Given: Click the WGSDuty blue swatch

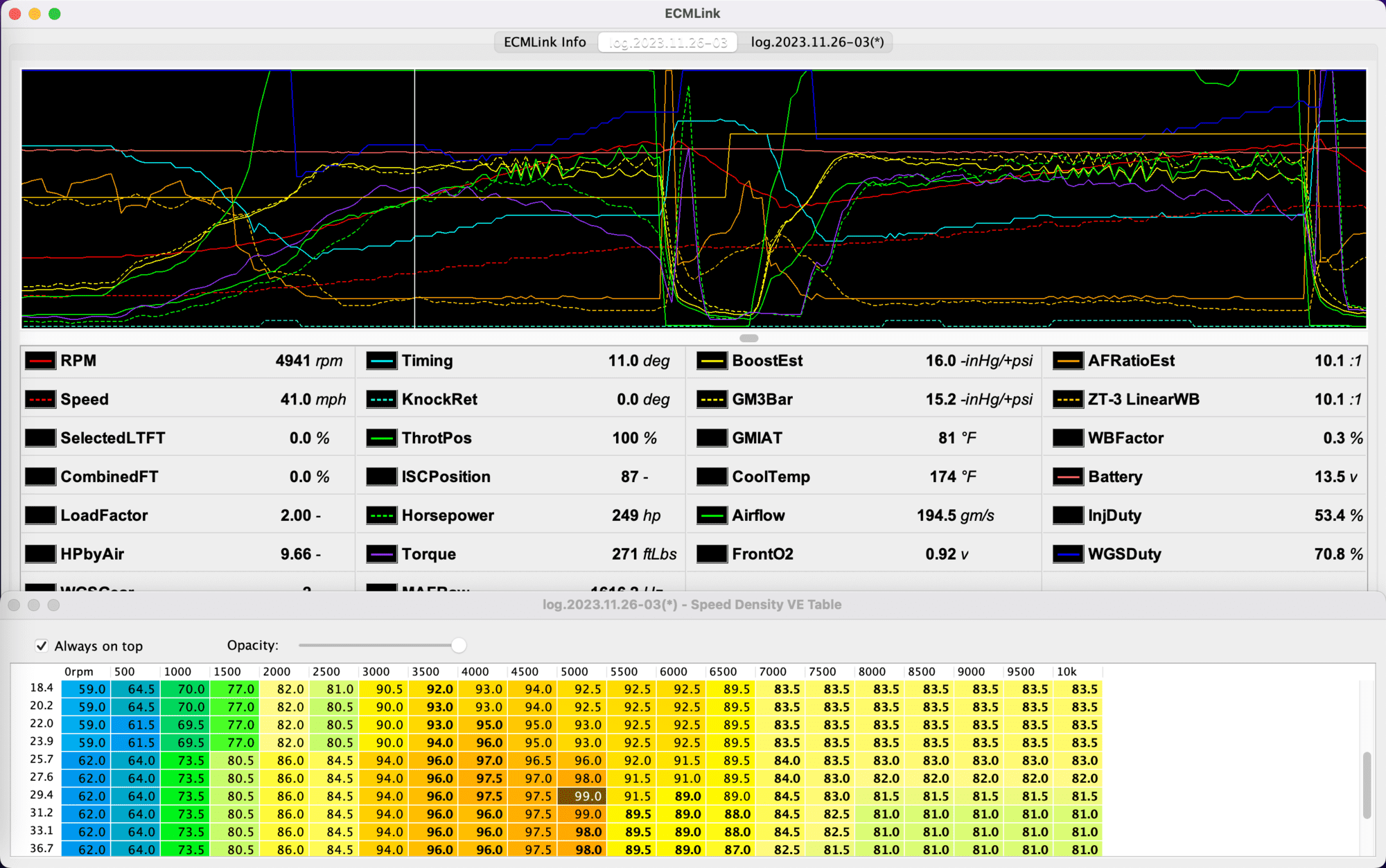Looking at the screenshot, I should 1068,554.
